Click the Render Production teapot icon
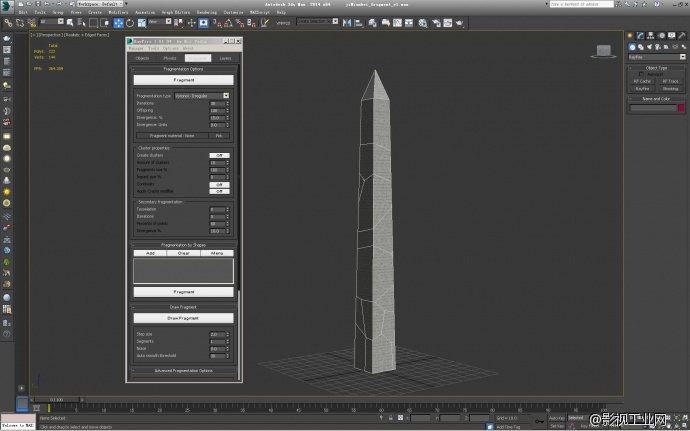 click(460, 23)
